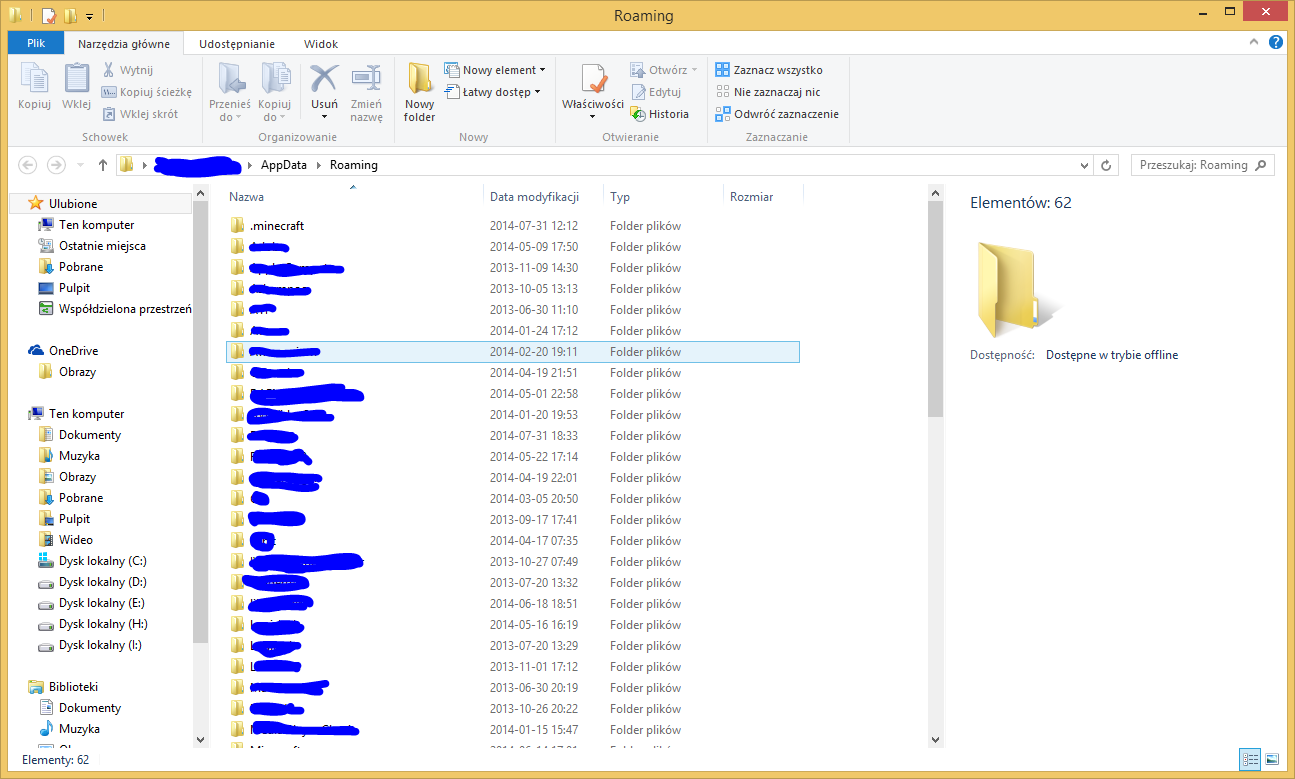
Task: Open the recent locations dropdown arrow
Action: click(79, 165)
